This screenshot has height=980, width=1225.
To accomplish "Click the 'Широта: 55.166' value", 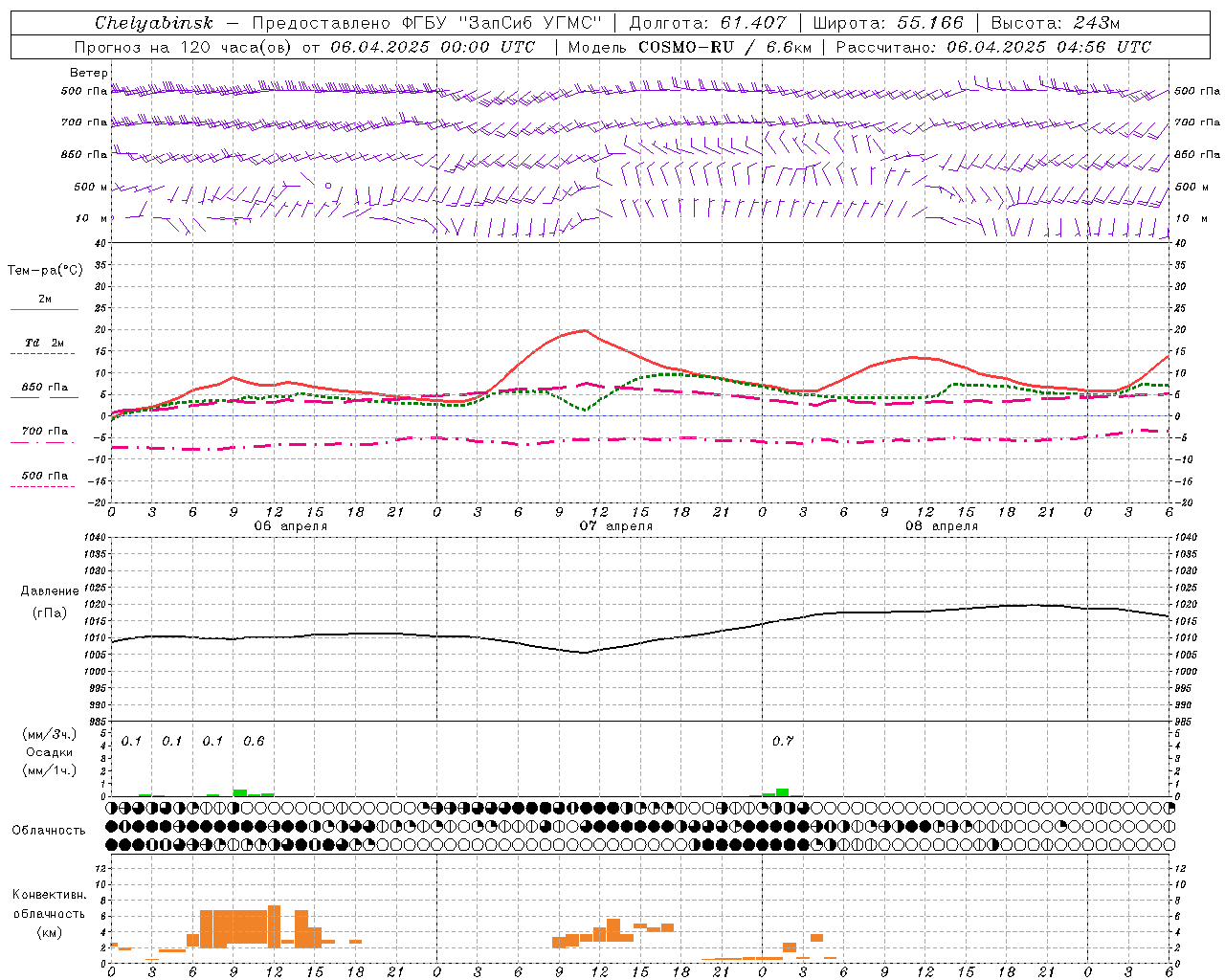I will [x=888, y=23].
